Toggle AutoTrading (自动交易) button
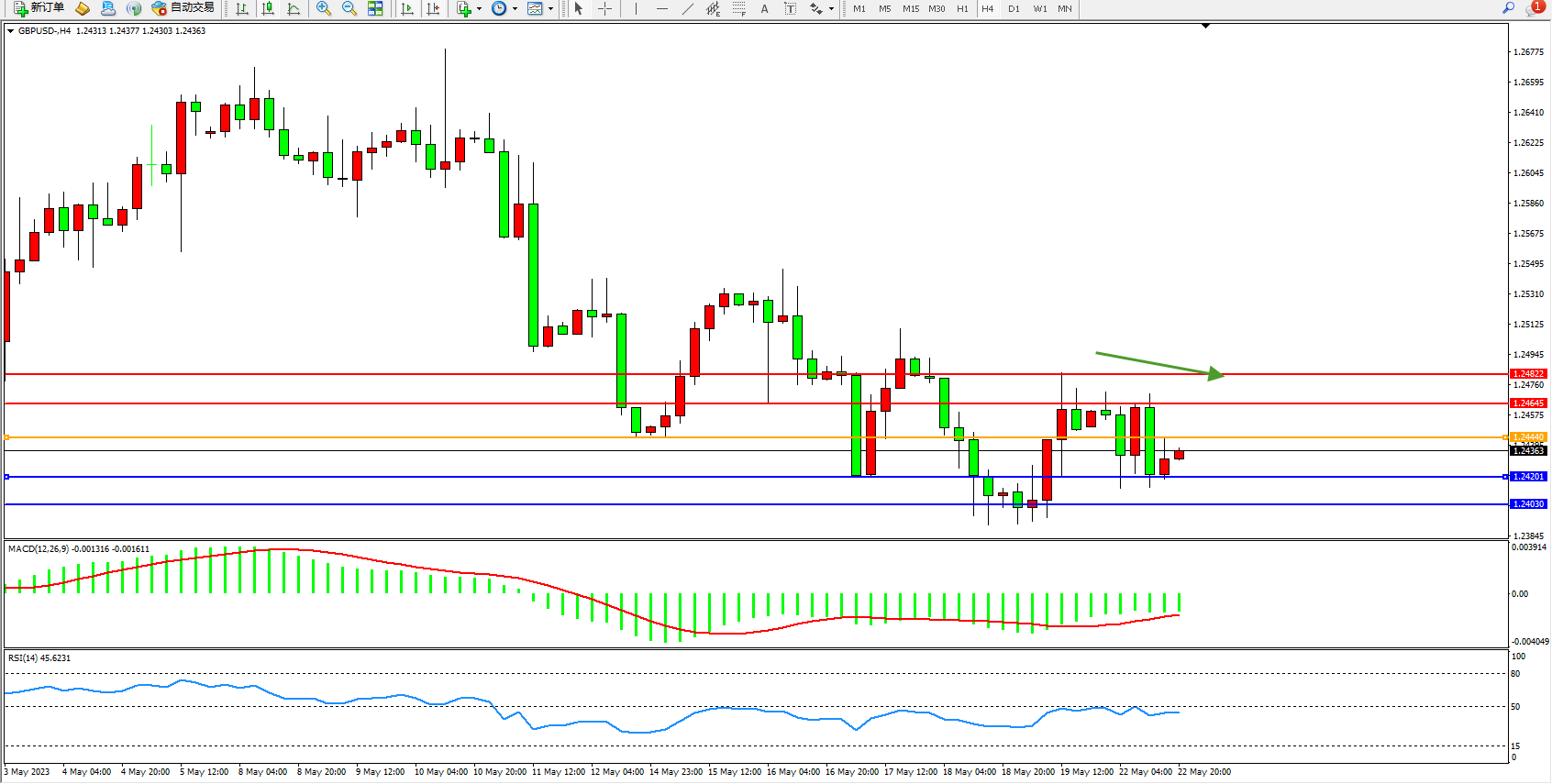 coord(183,8)
